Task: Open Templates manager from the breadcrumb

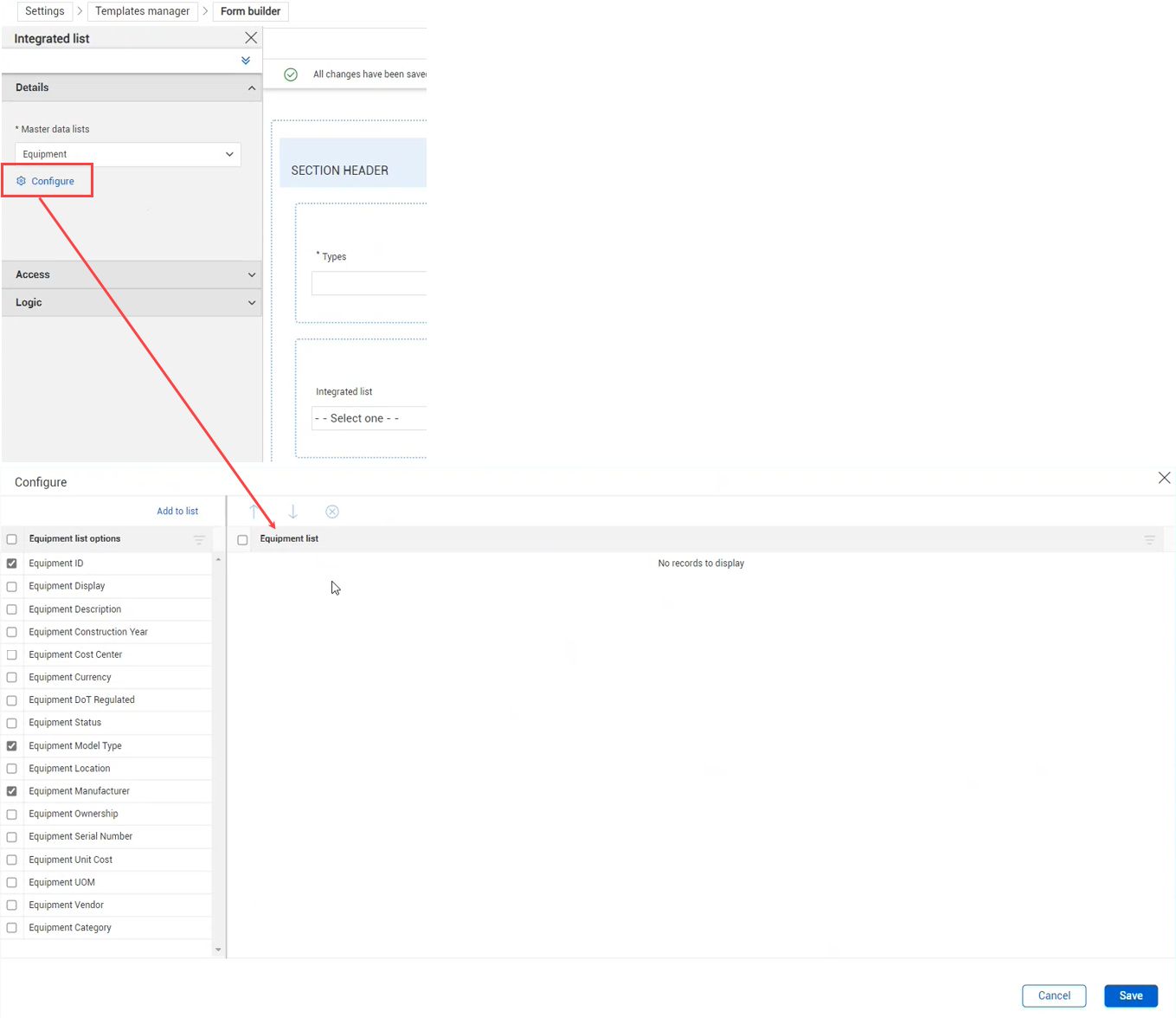Action: click(142, 11)
